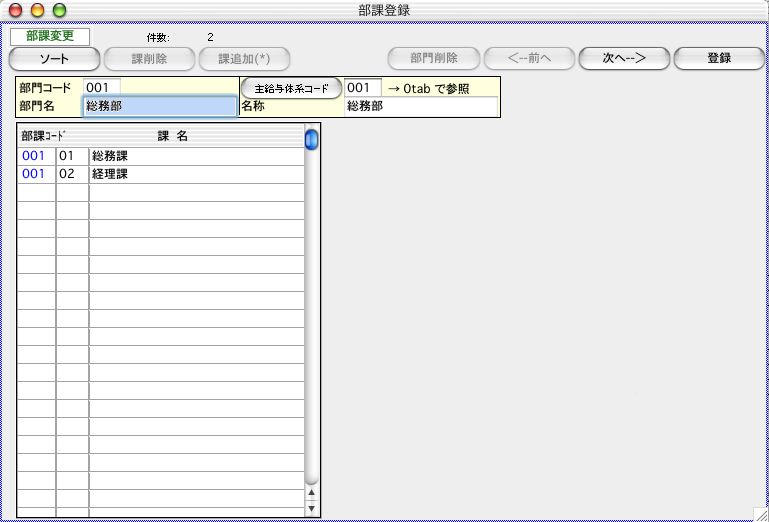Minimize the 部課登録 window with yellow button

[37, 10]
